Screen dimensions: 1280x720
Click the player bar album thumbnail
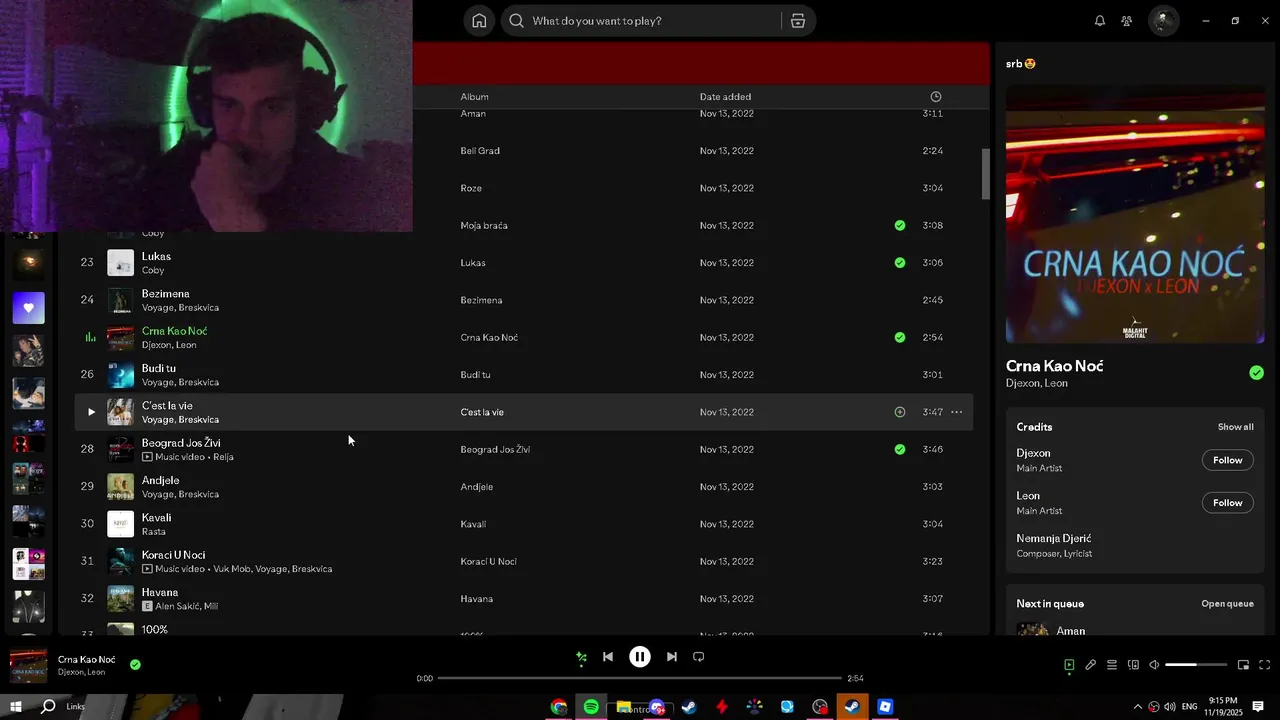pos(28,667)
